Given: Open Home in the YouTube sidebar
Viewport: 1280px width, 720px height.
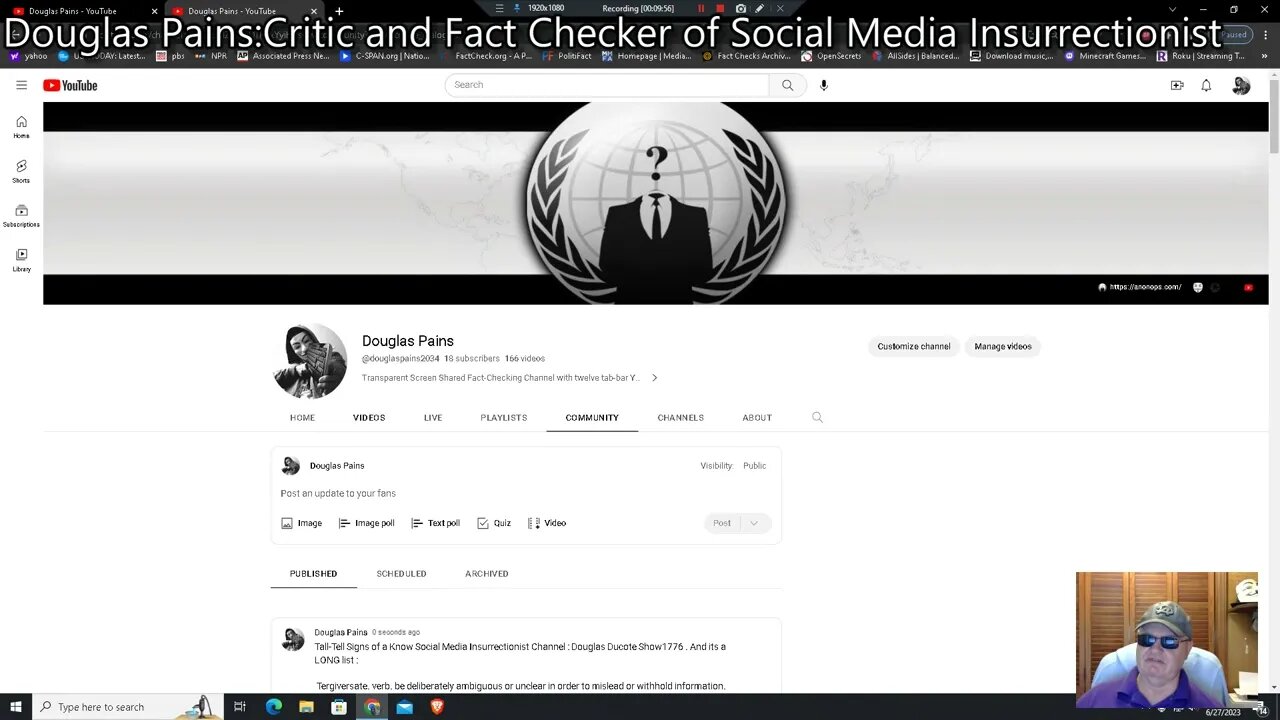Looking at the screenshot, I should pyautogui.click(x=21, y=127).
